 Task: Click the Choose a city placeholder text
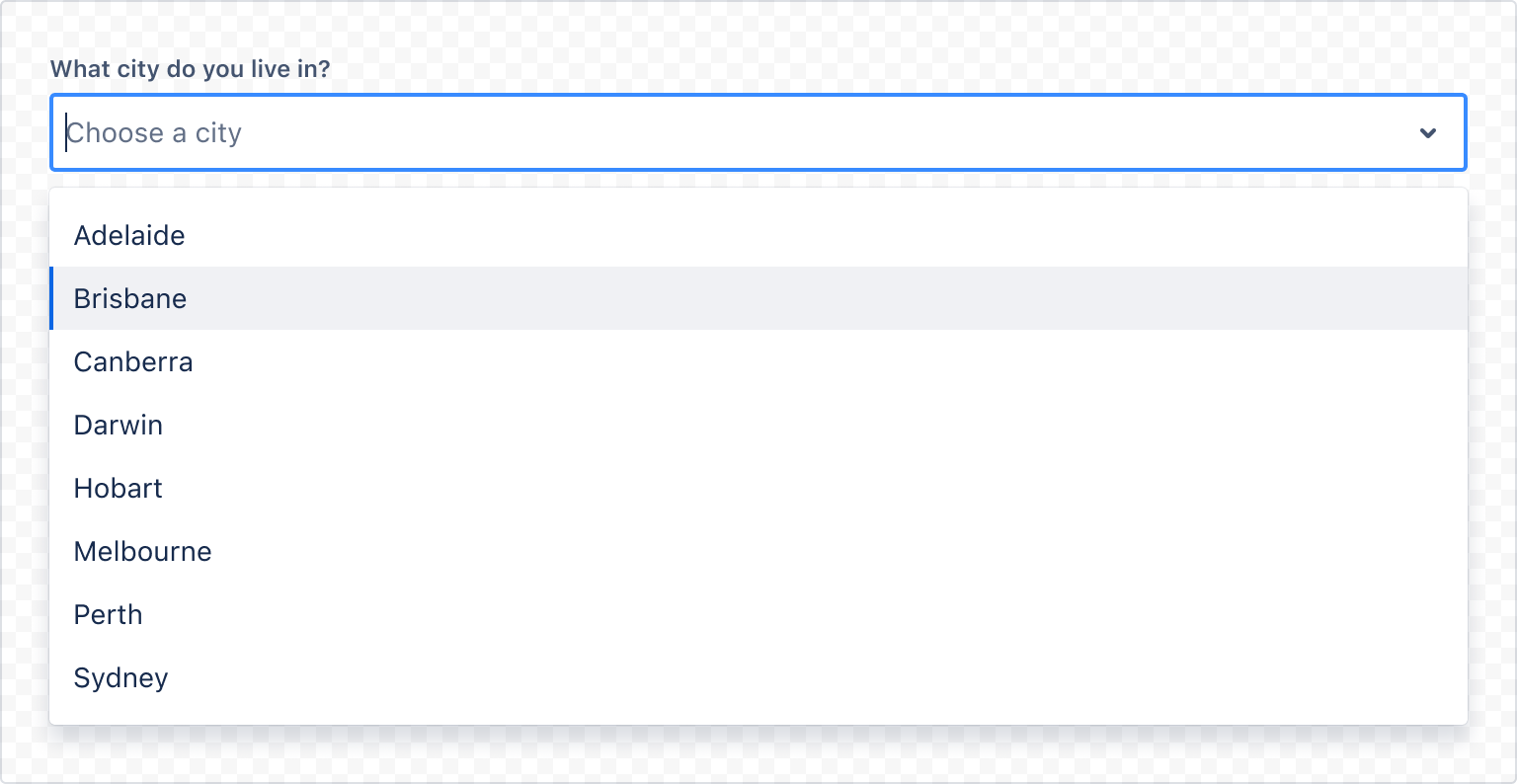154,132
